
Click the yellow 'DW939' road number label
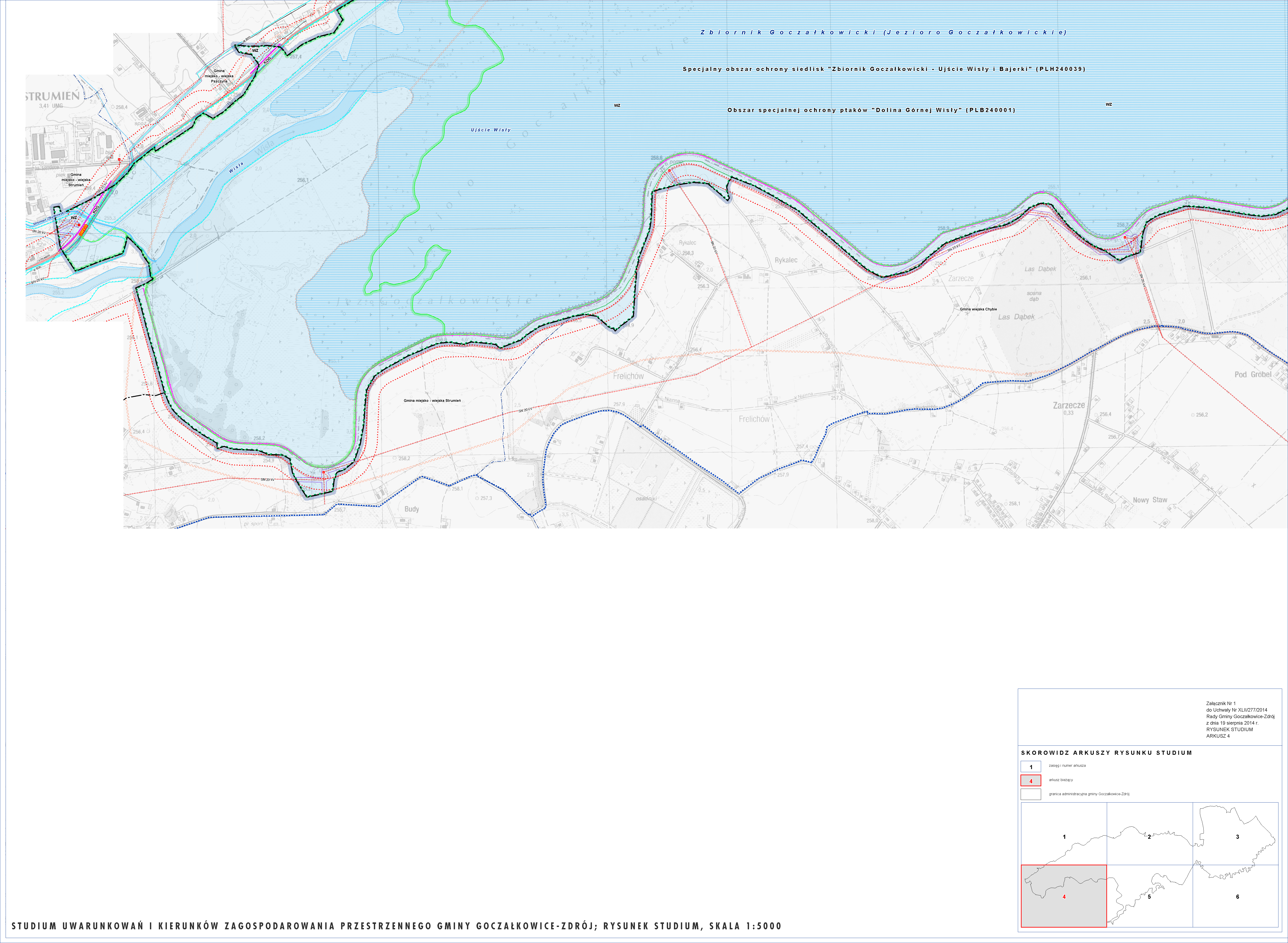coord(83,230)
